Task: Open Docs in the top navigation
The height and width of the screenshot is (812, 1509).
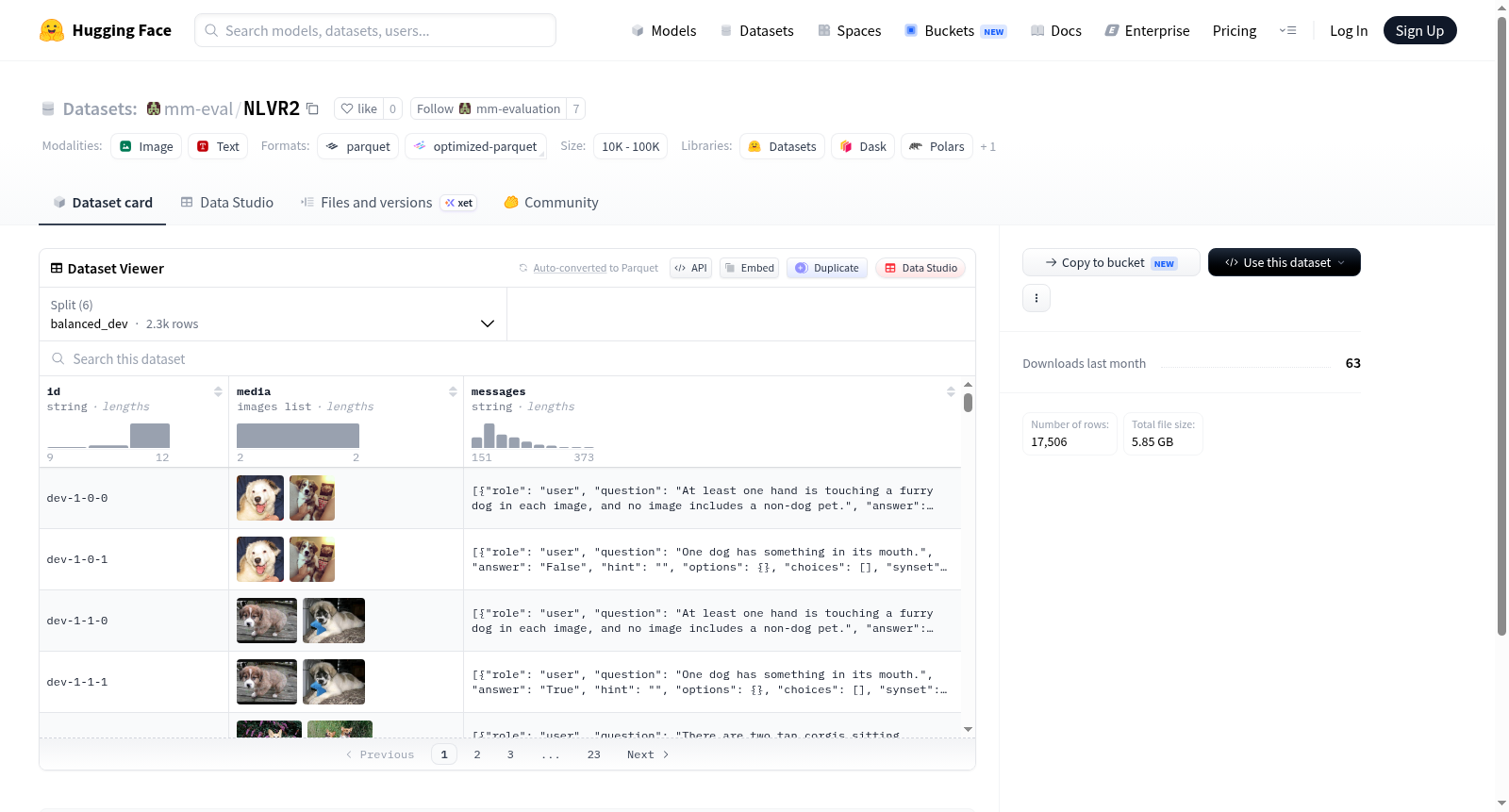Action: point(1056,30)
